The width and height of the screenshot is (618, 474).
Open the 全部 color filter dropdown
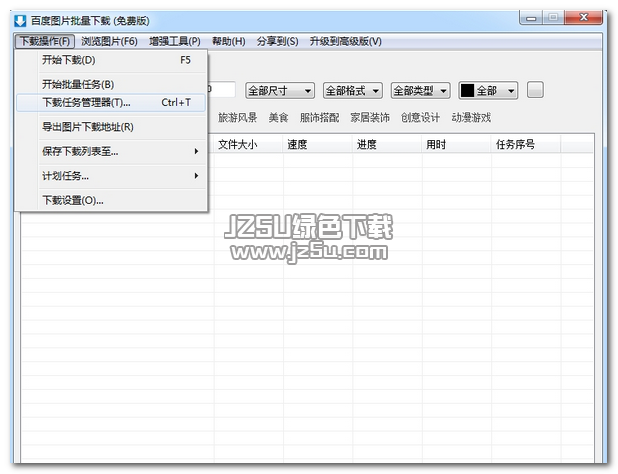488,91
